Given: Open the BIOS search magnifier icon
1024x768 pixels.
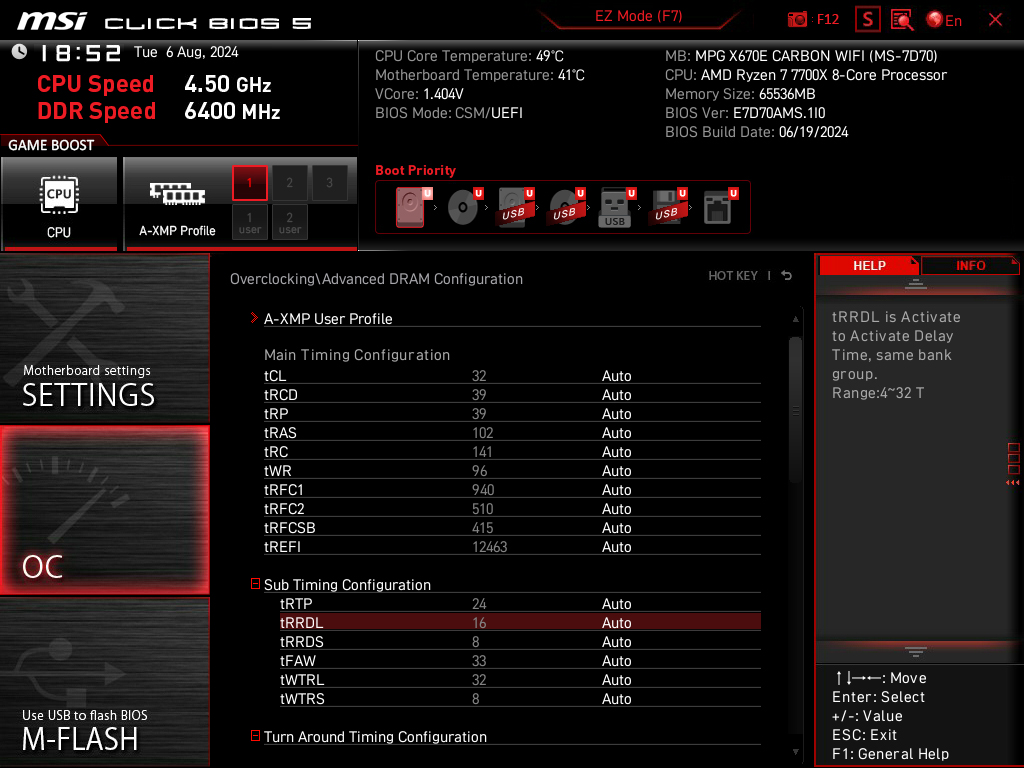Looking at the screenshot, I should (902, 19).
